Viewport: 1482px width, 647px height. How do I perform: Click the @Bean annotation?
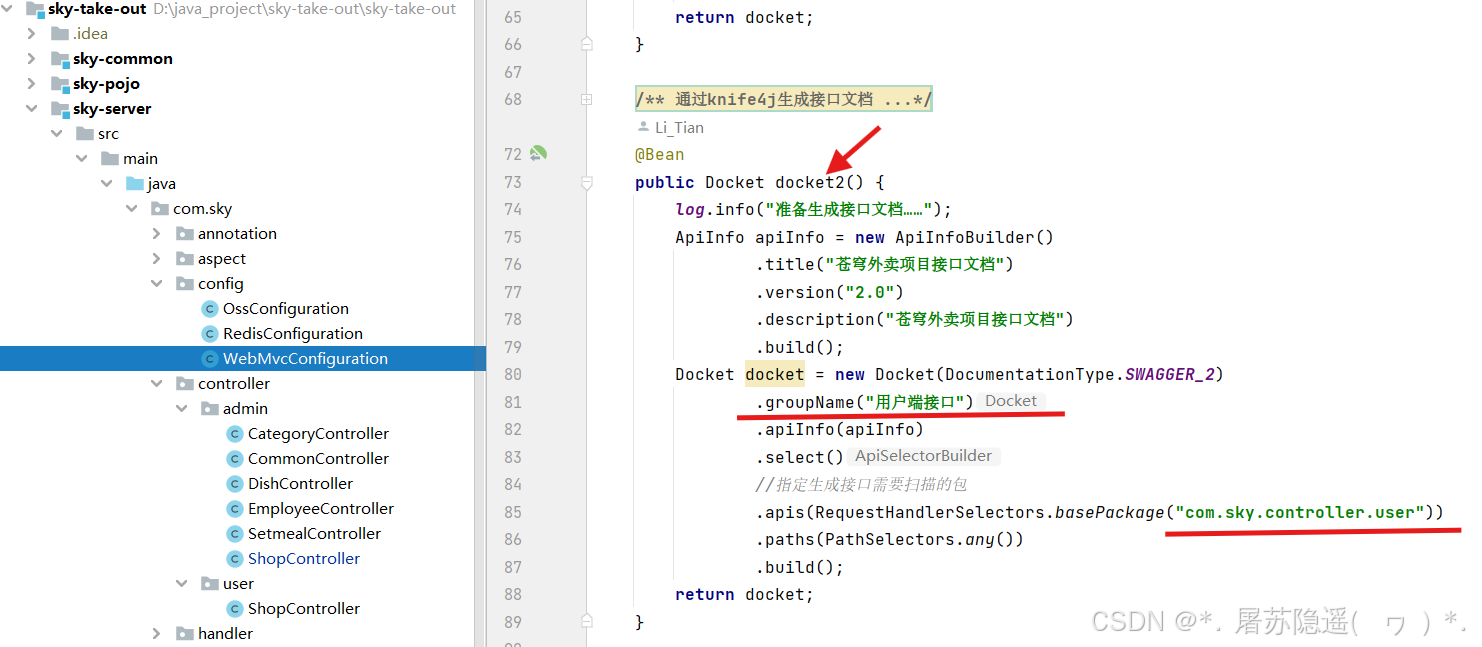660,154
